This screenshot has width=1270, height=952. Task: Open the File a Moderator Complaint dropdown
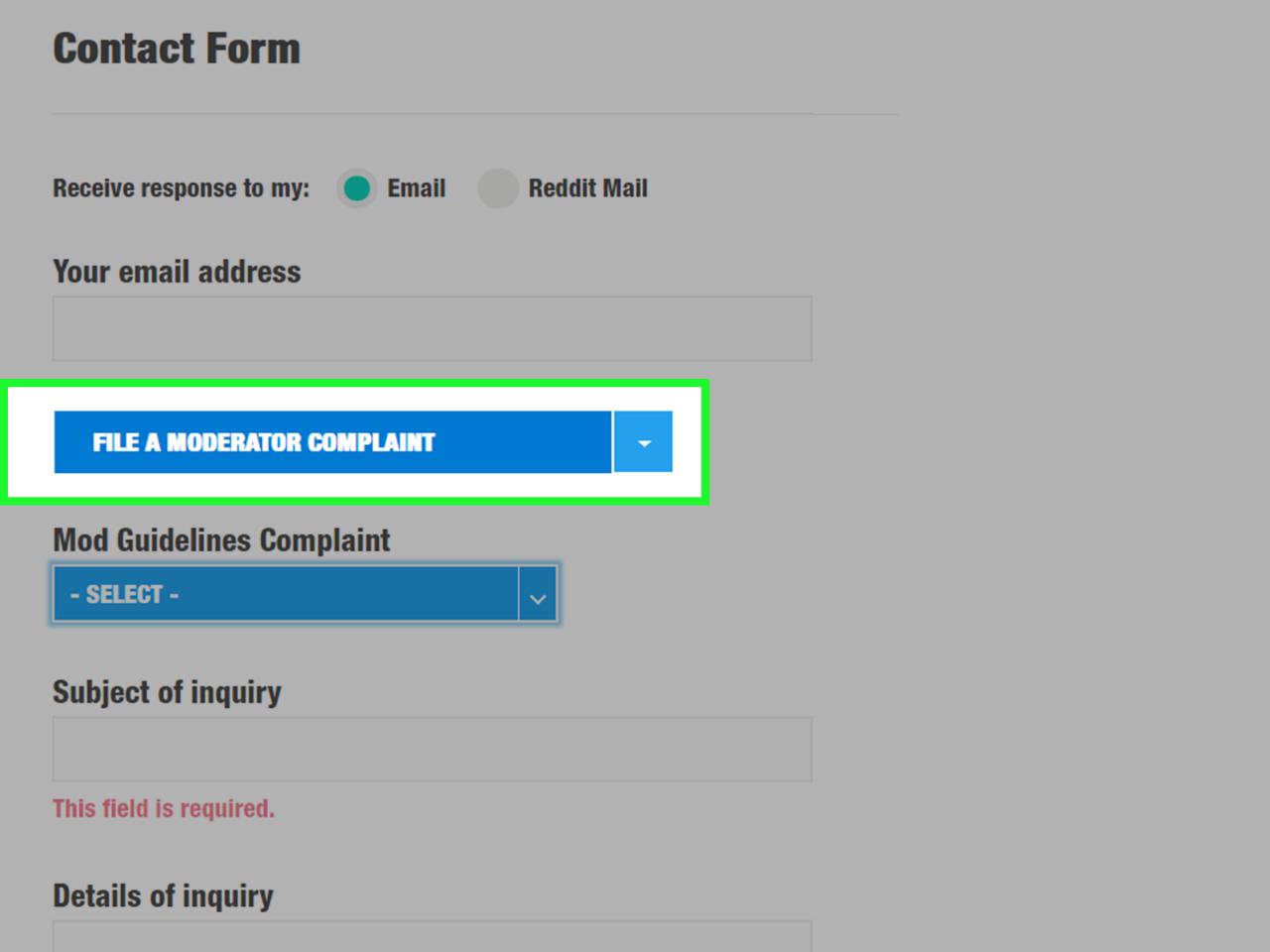click(332, 442)
